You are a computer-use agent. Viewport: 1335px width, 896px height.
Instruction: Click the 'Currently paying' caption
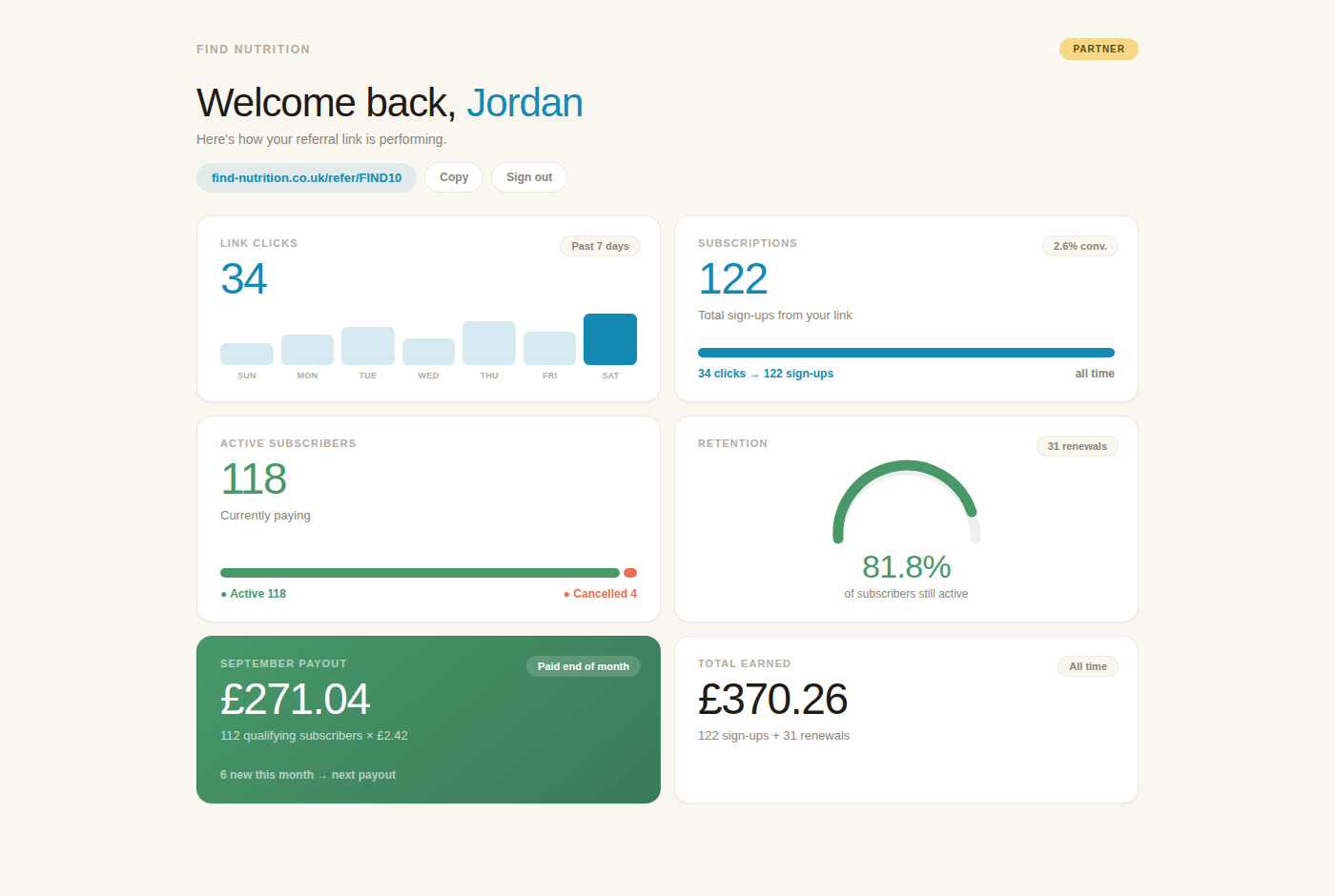point(265,516)
